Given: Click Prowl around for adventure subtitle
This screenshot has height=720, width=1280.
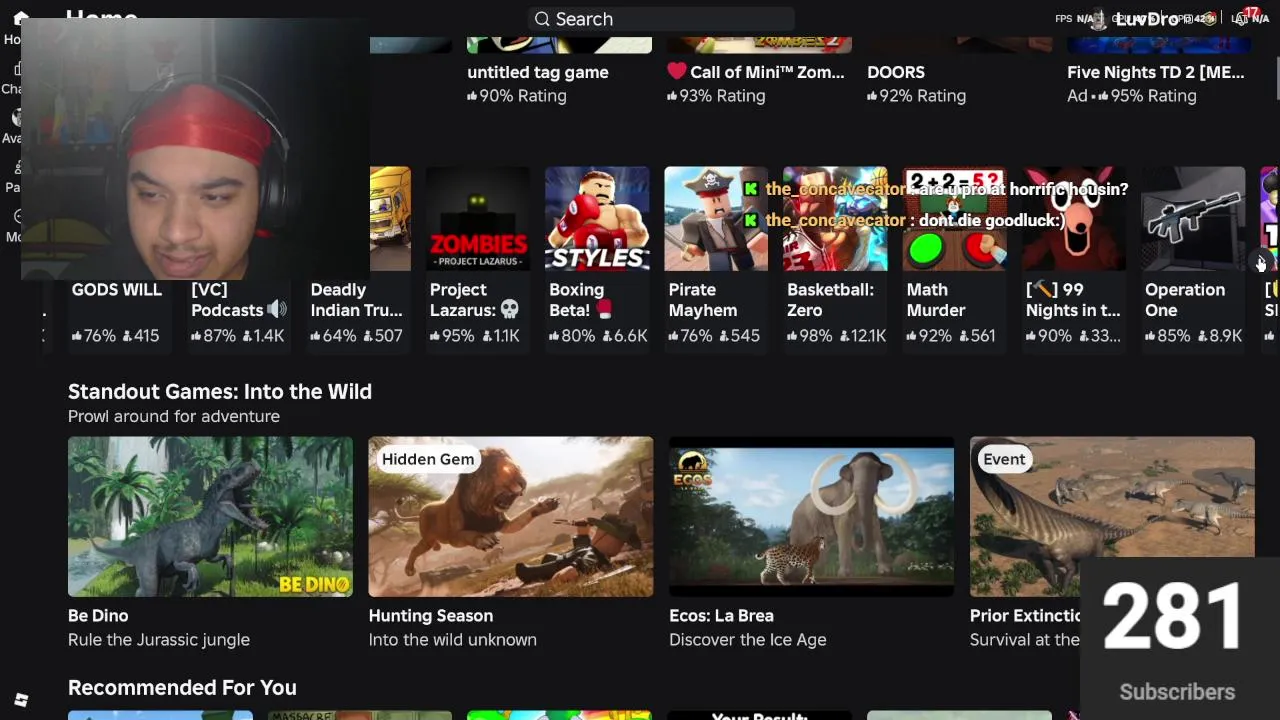Looking at the screenshot, I should pos(174,416).
